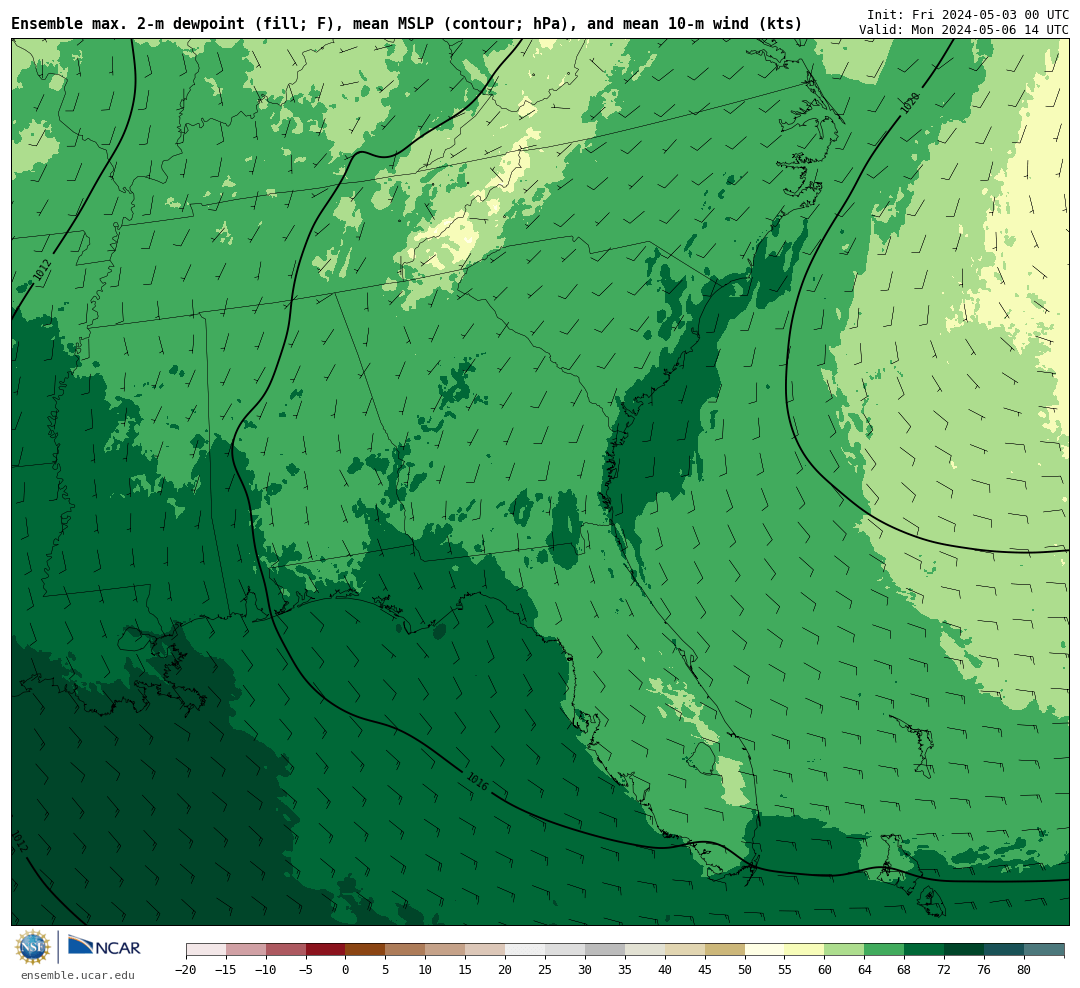Click the colorbar label 50
Screen dimensions: 1080x988
[745, 970]
